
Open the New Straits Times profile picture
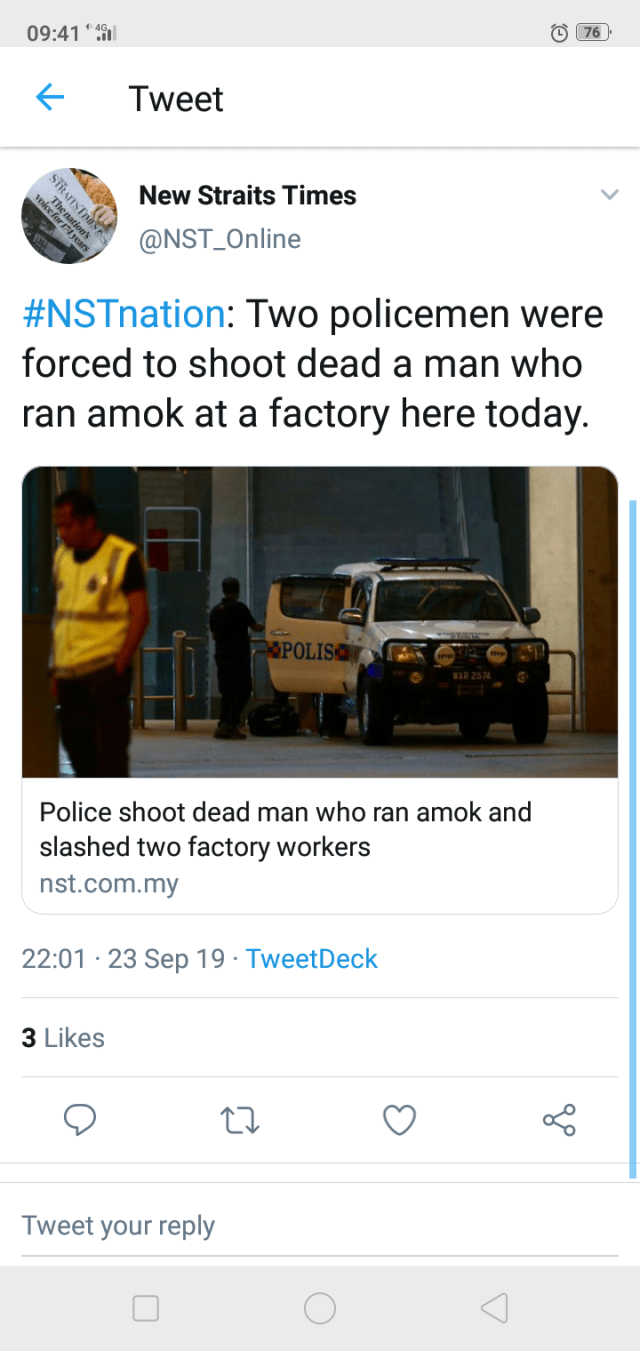click(x=69, y=216)
